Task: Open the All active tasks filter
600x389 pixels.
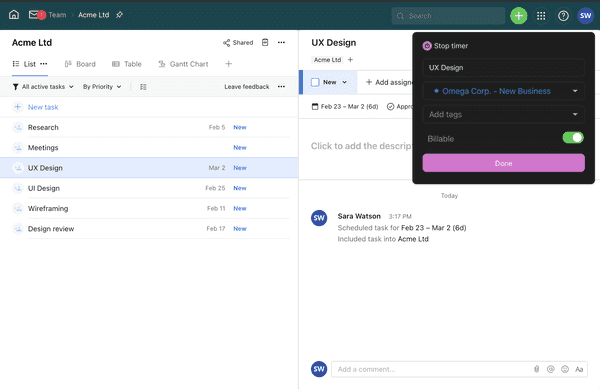Action: click(43, 87)
